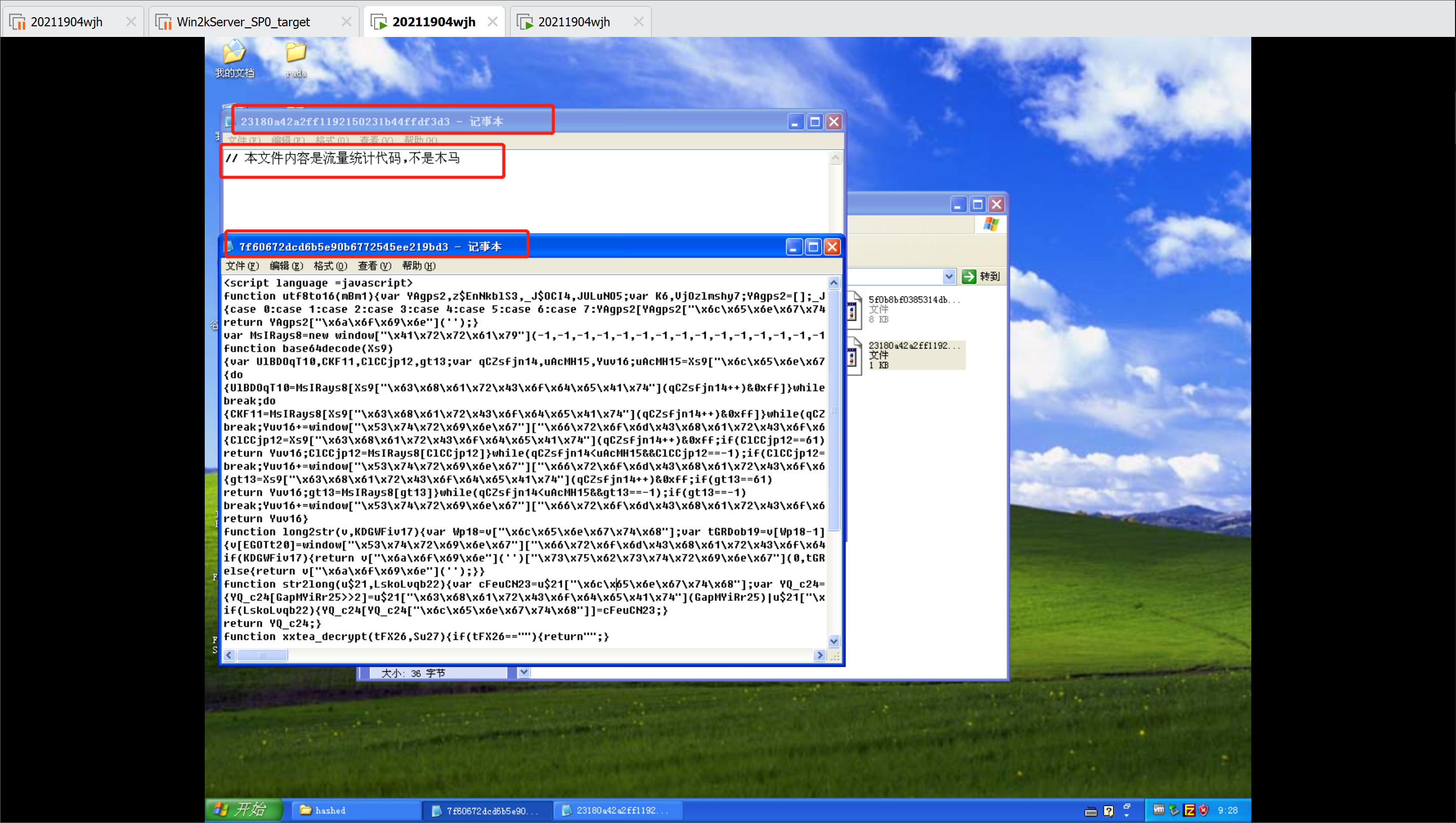Click the FileZilla tray icon

point(1189,810)
